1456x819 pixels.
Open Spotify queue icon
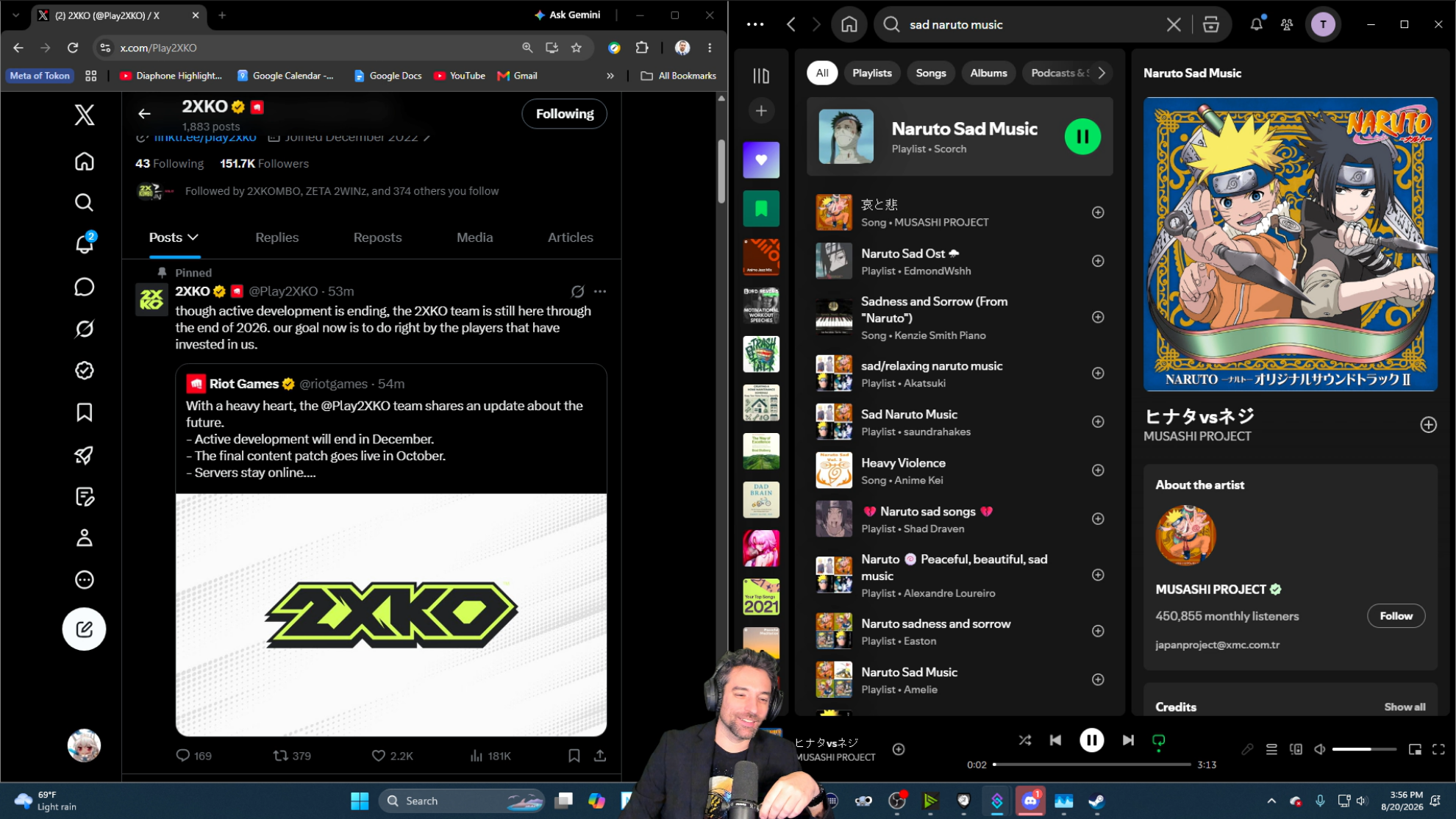(1271, 749)
